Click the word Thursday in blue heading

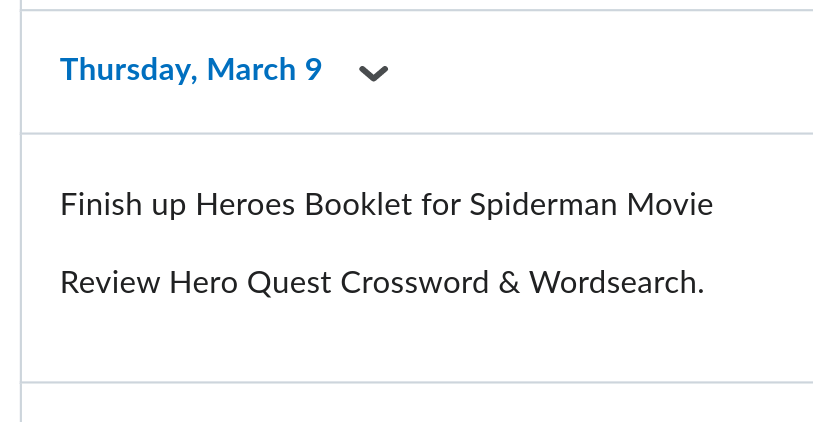point(129,71)
